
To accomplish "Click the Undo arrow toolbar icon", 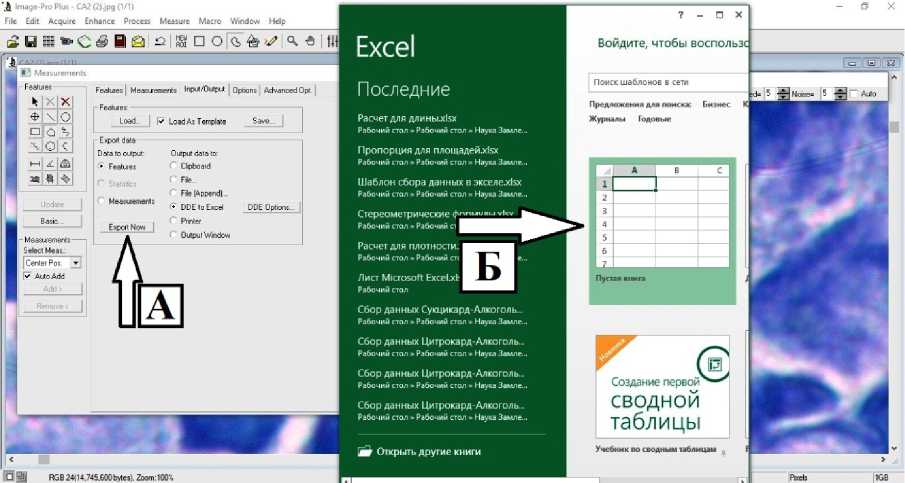I will (x=160, y=41).
